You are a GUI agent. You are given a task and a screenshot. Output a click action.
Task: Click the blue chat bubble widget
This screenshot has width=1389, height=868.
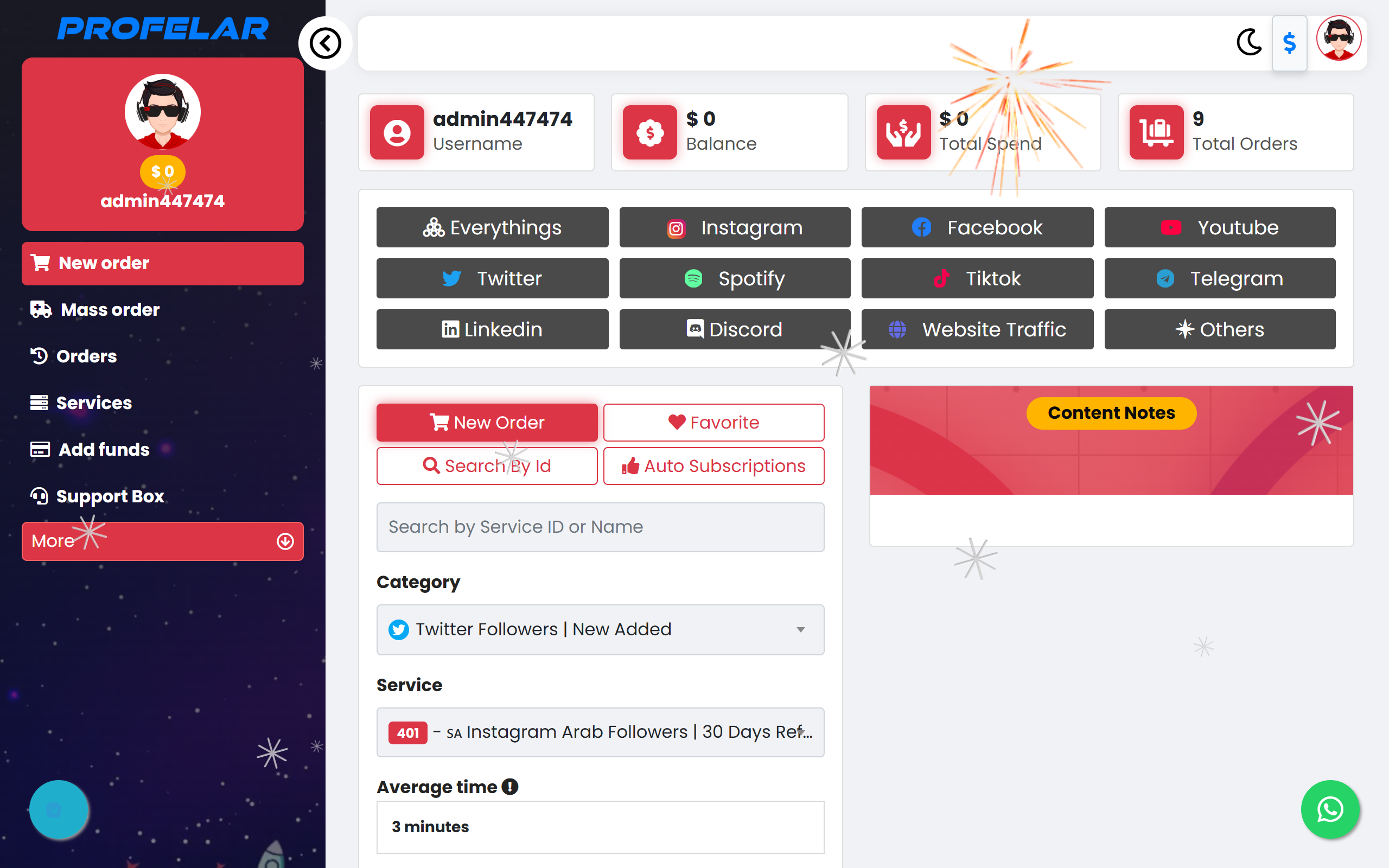pos(59,809)
